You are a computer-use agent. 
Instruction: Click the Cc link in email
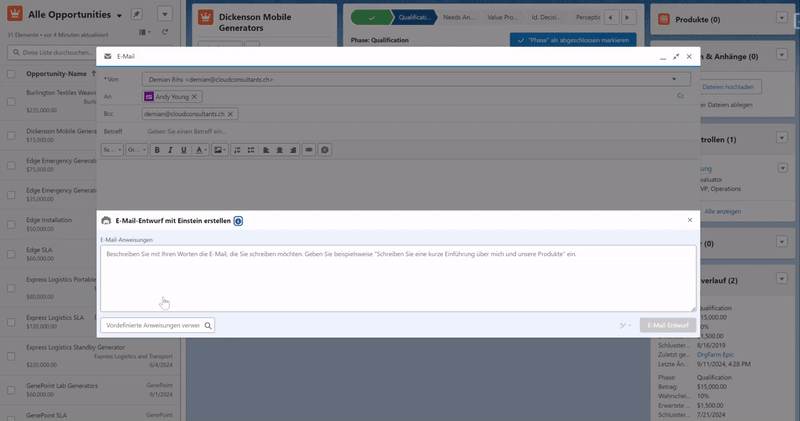(x=680, y=96)
